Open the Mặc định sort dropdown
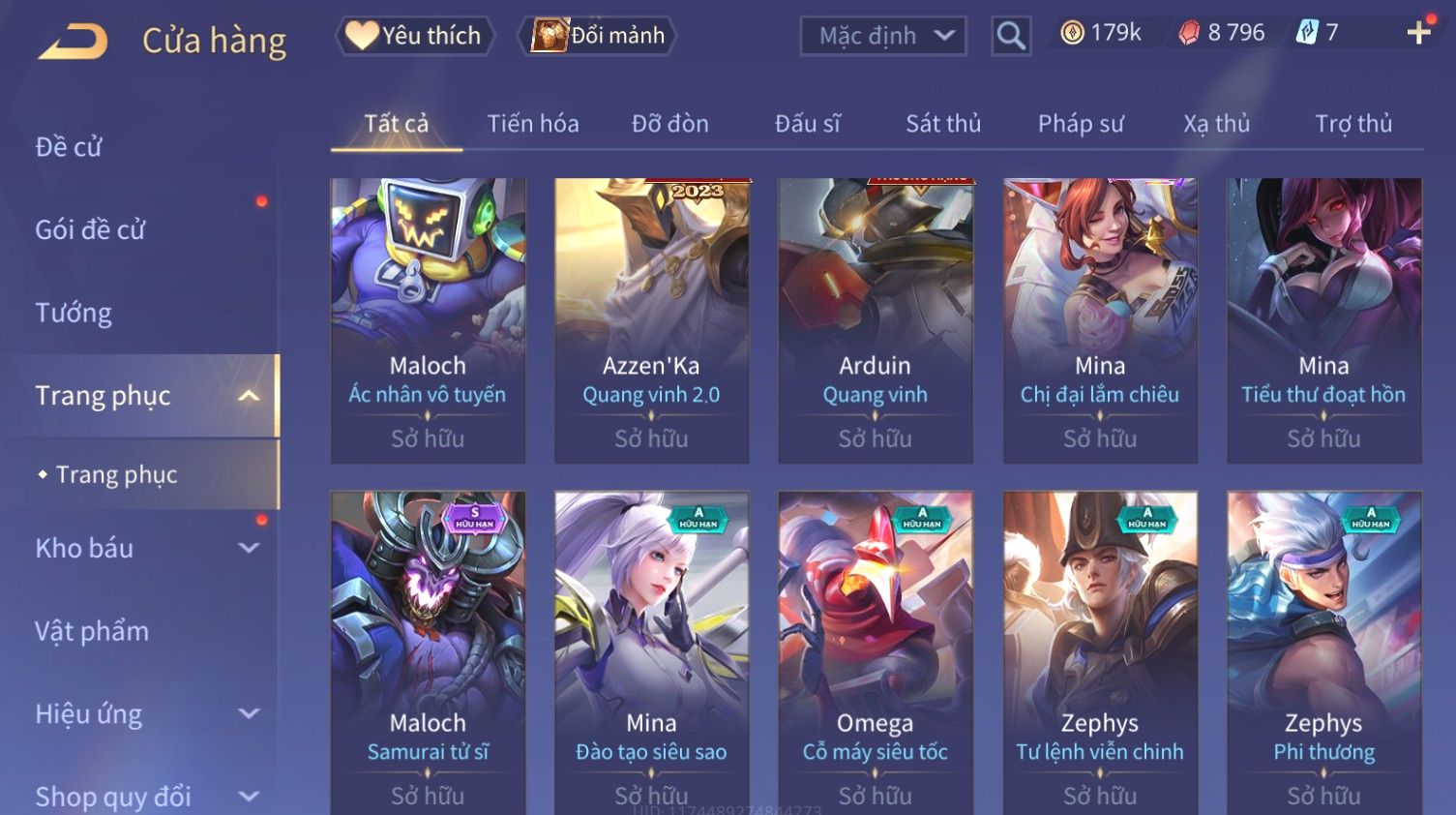 pos(883,36)
